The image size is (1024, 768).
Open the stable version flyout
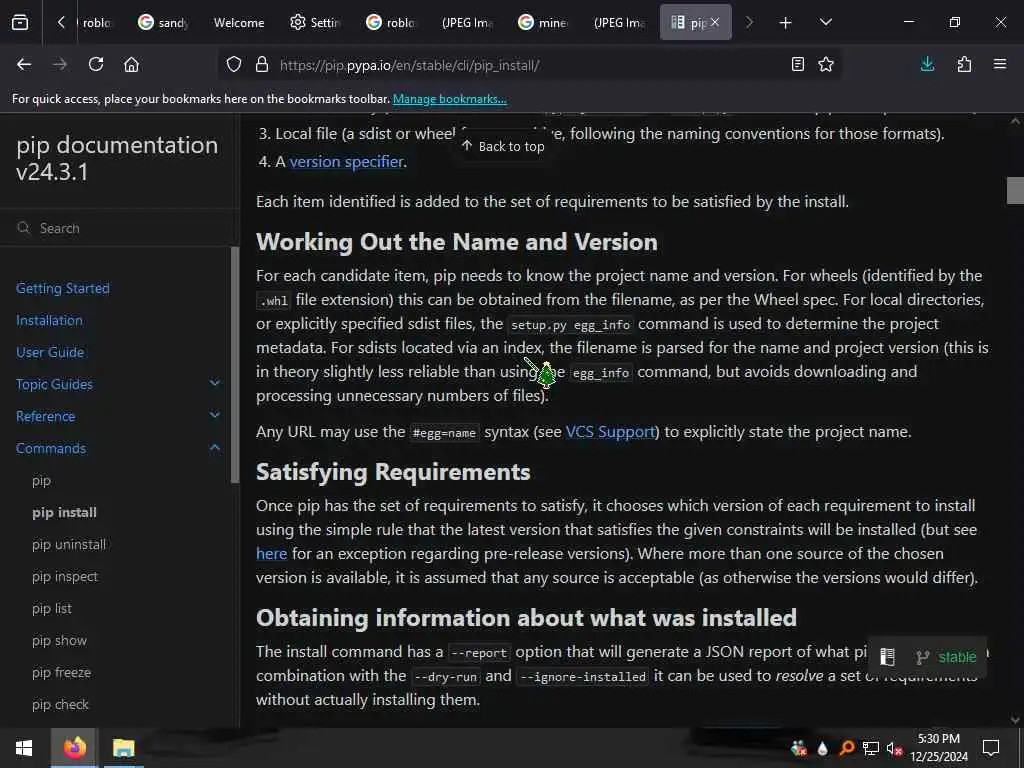tap(947, 657)
